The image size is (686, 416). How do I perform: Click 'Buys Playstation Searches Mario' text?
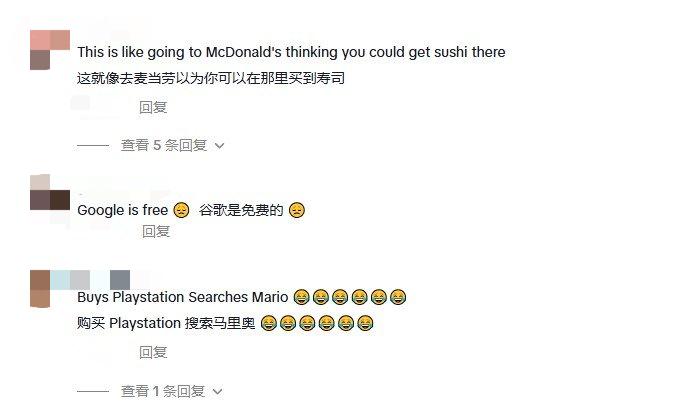[182, 297]
